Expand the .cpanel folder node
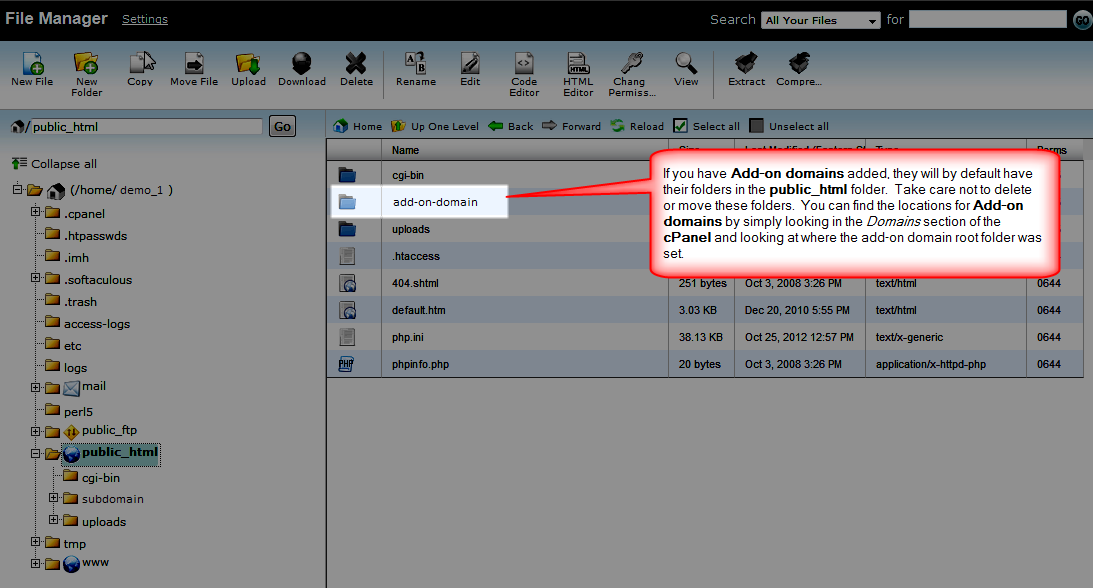This screenshot has height=588, width=1093. 36,212
